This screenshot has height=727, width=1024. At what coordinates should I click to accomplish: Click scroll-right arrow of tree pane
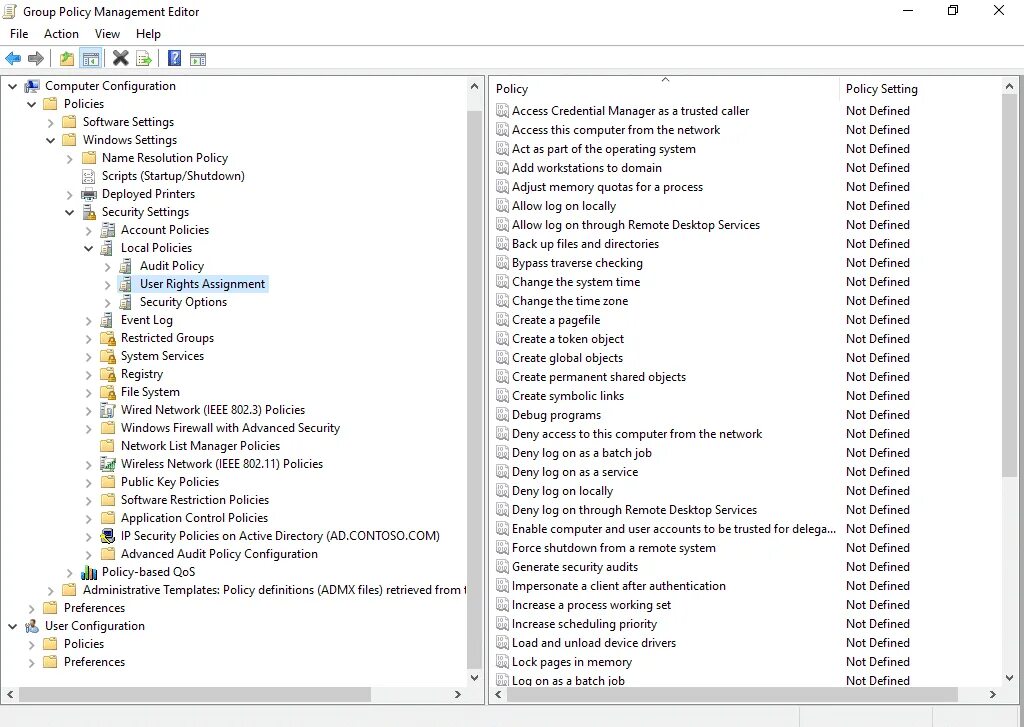coord(458,694)
